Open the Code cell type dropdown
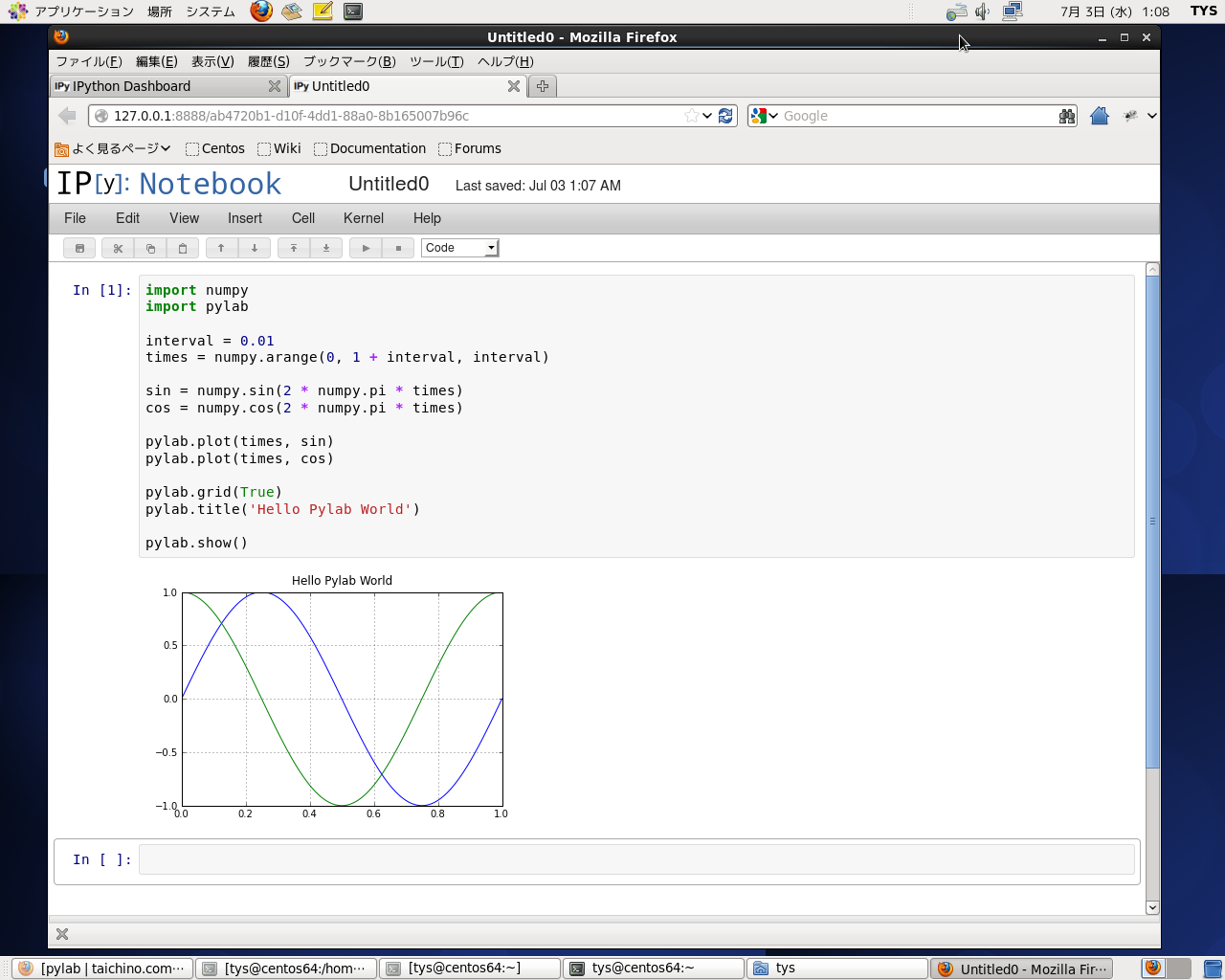1225x980 pixels. click(460, 248)
